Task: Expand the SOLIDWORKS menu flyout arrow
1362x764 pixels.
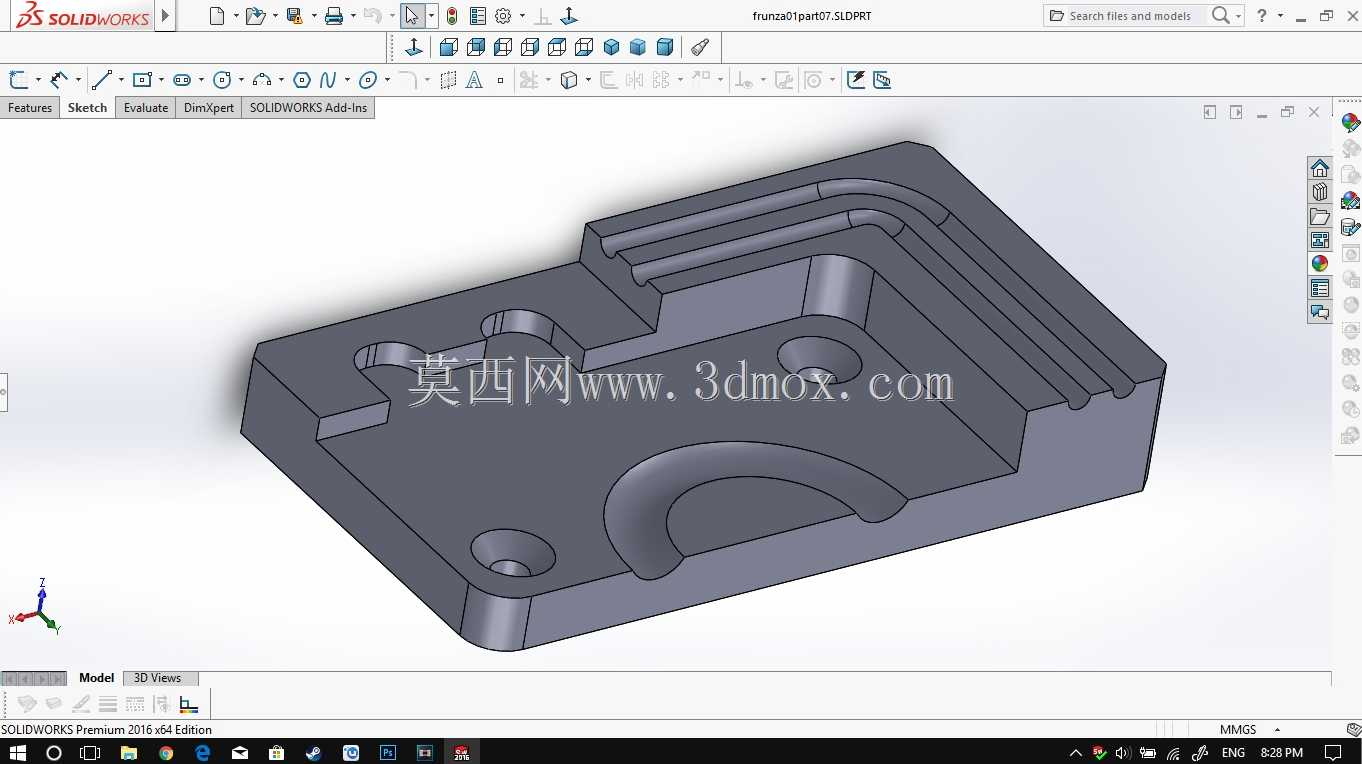Action: click(x=166, y=16)
